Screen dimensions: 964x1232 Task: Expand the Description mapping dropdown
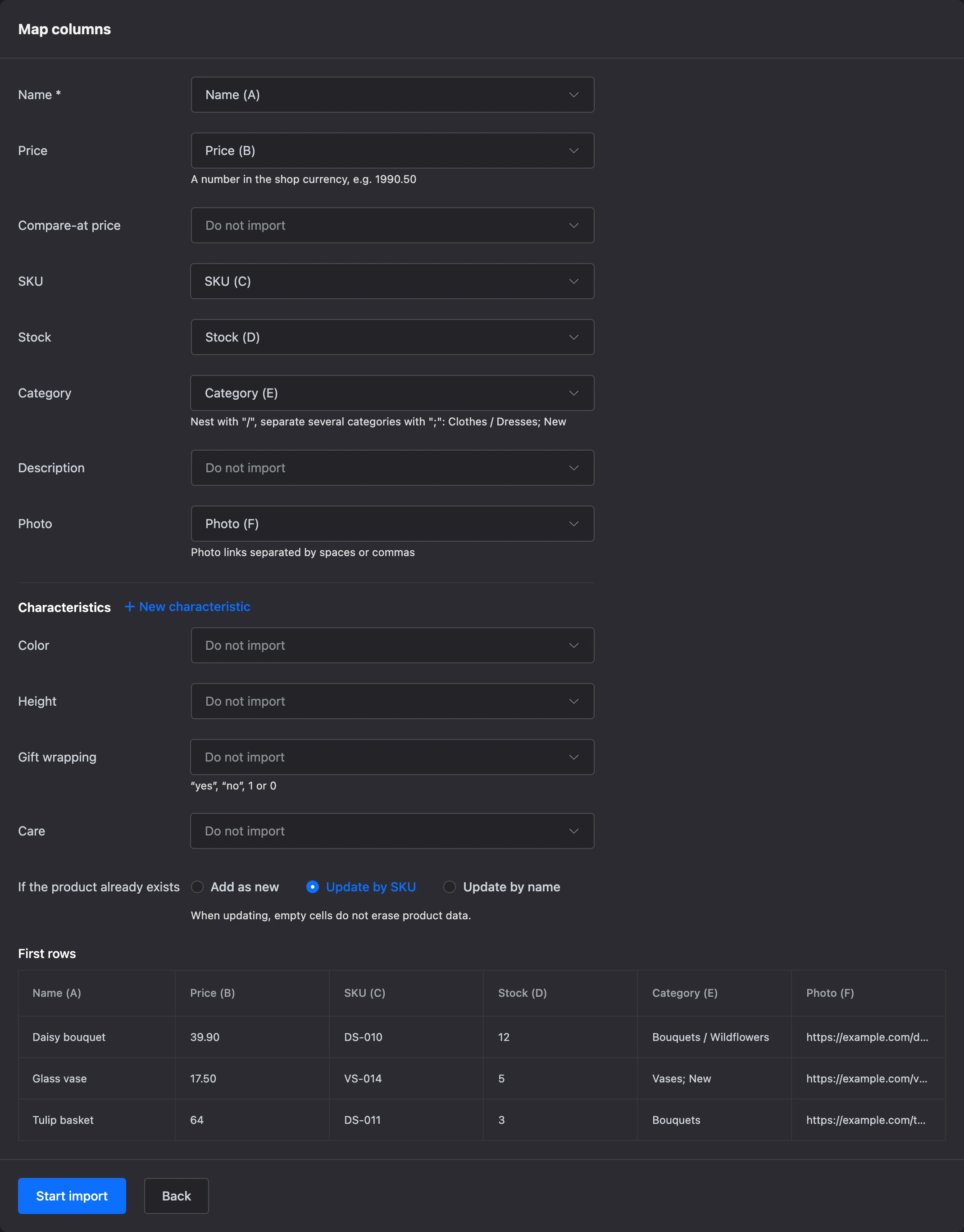click(x=392, y=467)
